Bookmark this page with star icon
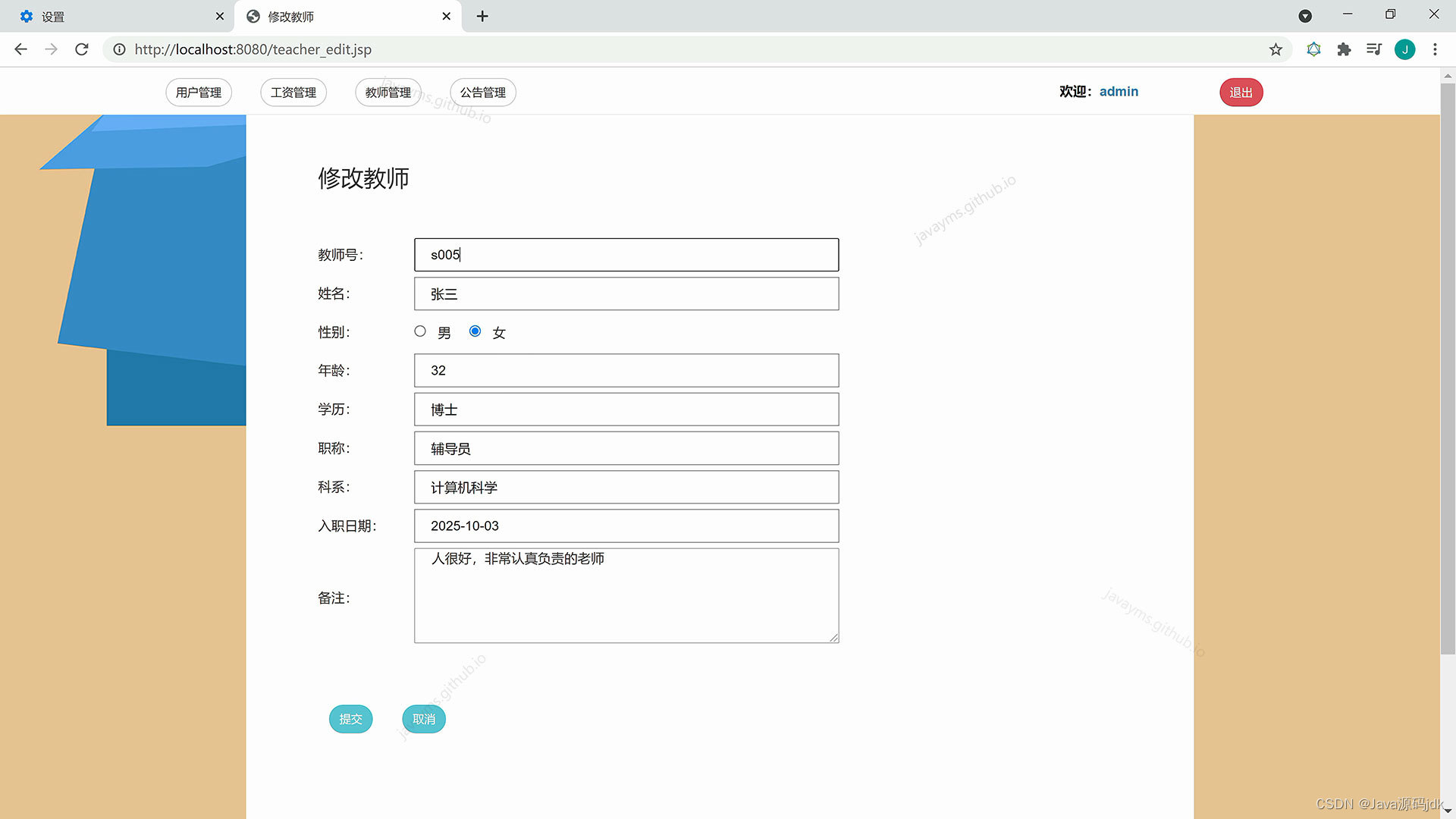 click(1276, 49)
